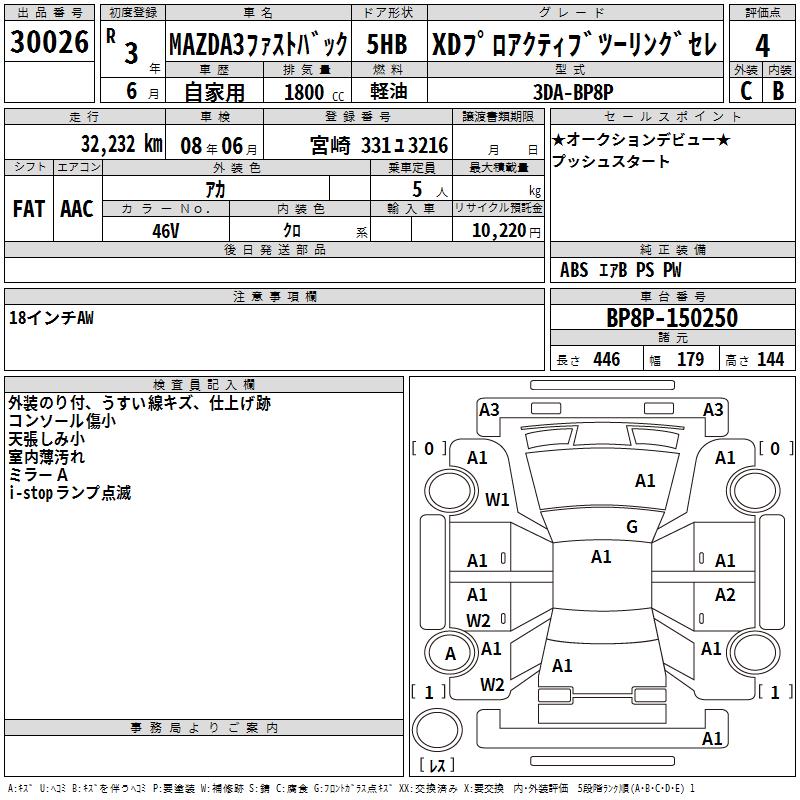Screen dimensions: 800x800
Task: Click the exterior grade C
Action: coord(746,91)
